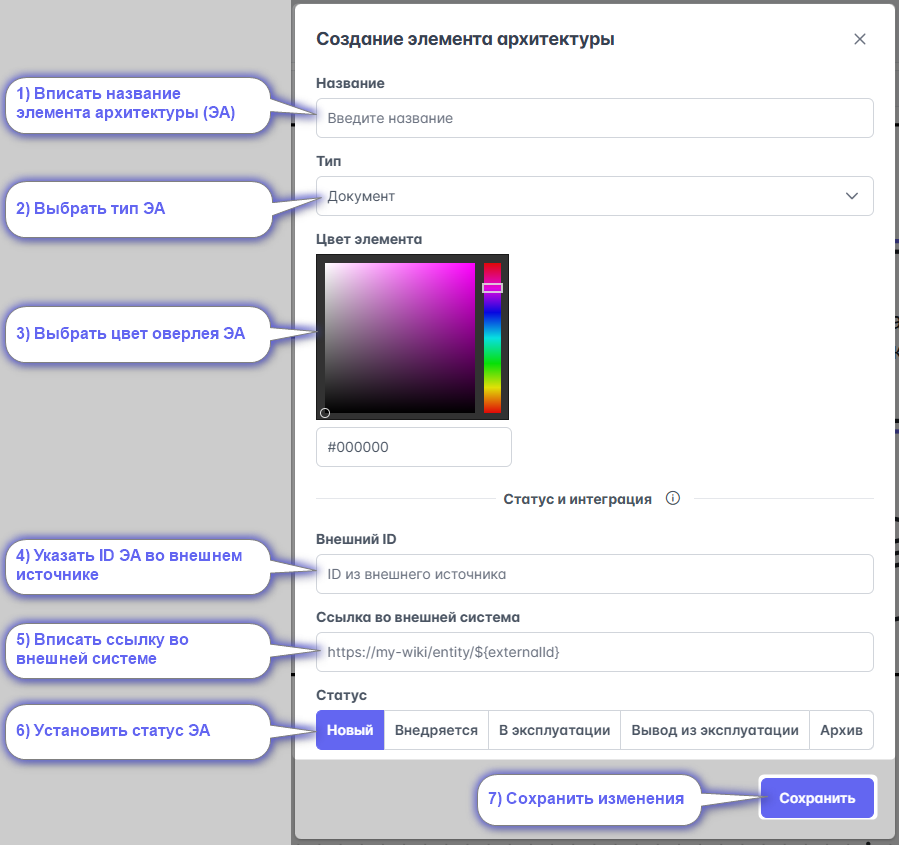Expand the Тип dropdown chevron
The image size is (899, 845).
[x=852, y=196]
